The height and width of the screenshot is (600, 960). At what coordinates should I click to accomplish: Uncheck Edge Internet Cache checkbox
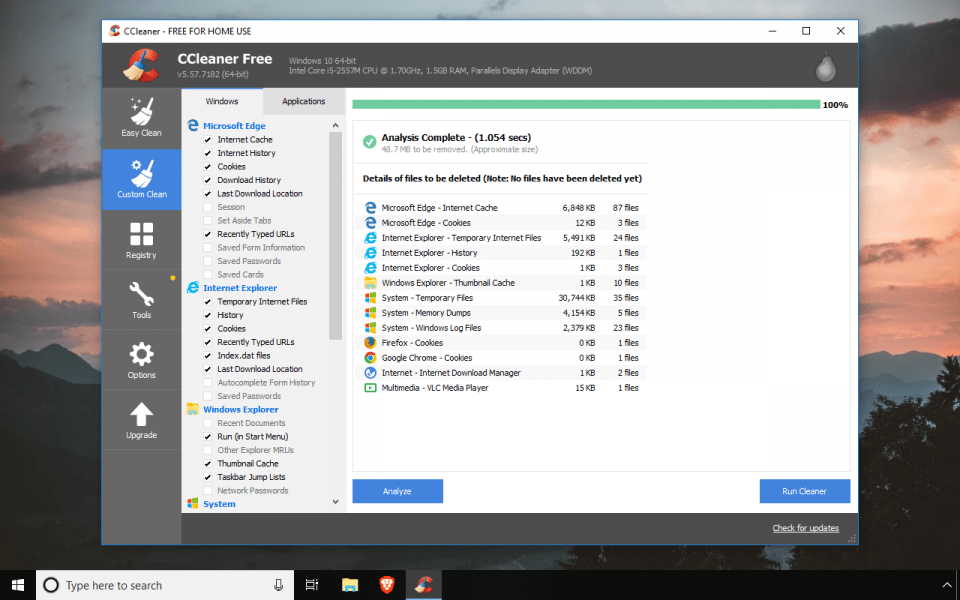[208, 140]
